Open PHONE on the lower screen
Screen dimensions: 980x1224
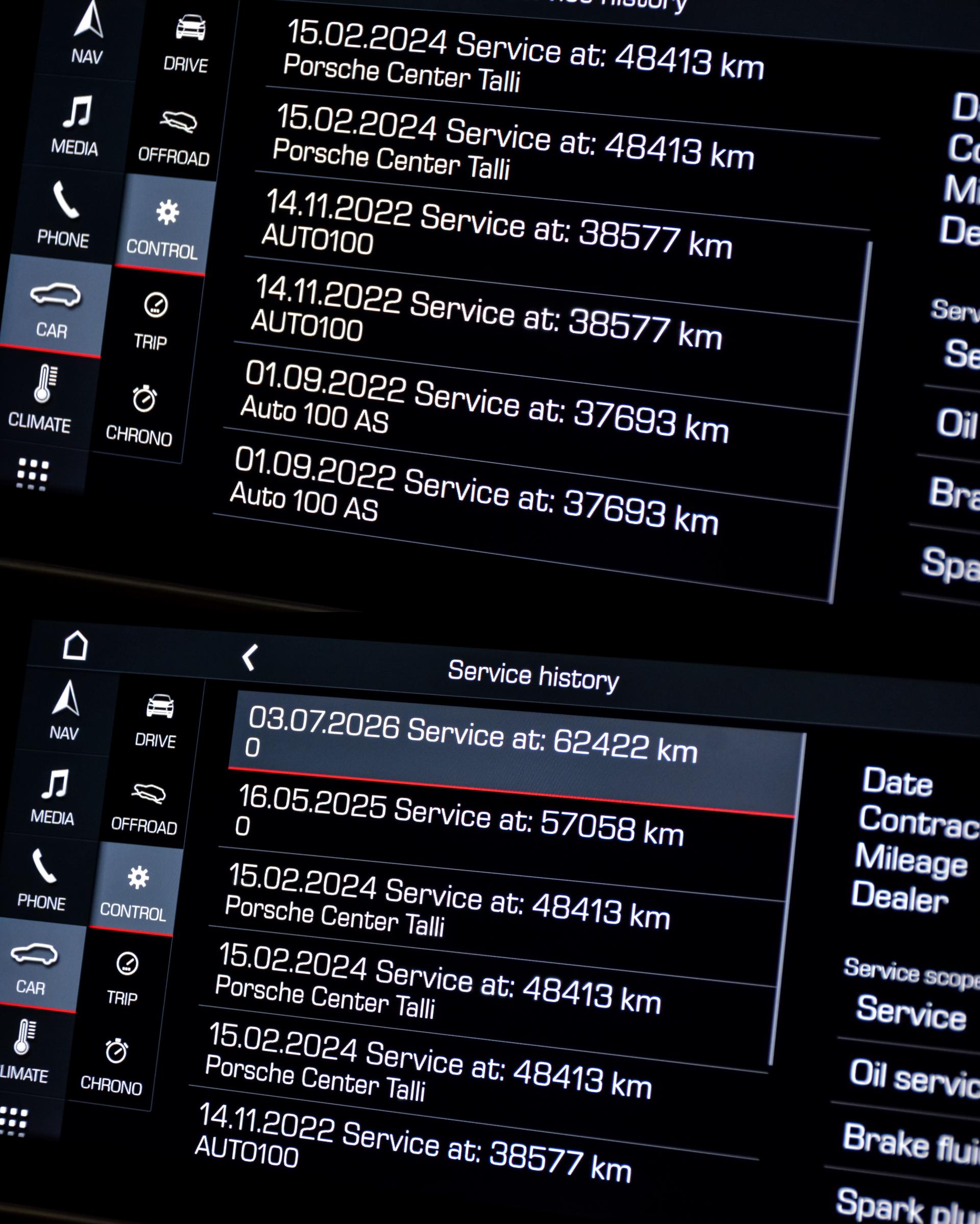[x=42, y=879]
